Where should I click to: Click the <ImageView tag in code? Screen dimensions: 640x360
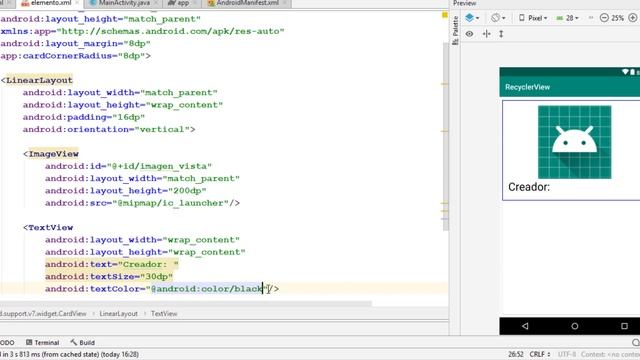point(51,154)
